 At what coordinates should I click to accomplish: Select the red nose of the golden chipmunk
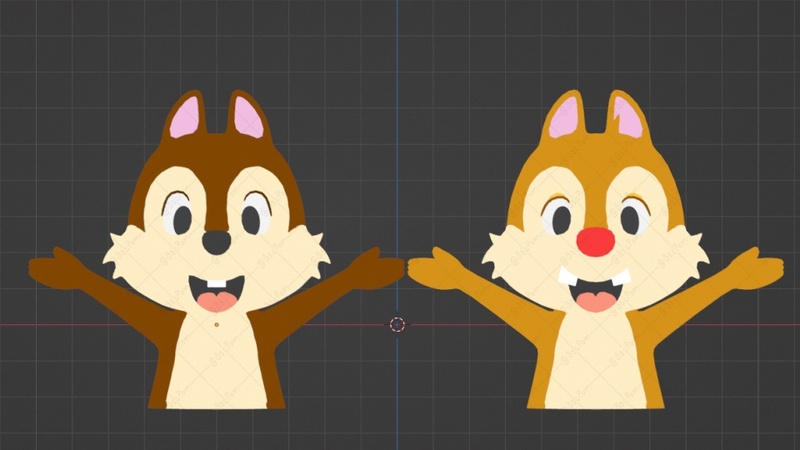point(595,242)
